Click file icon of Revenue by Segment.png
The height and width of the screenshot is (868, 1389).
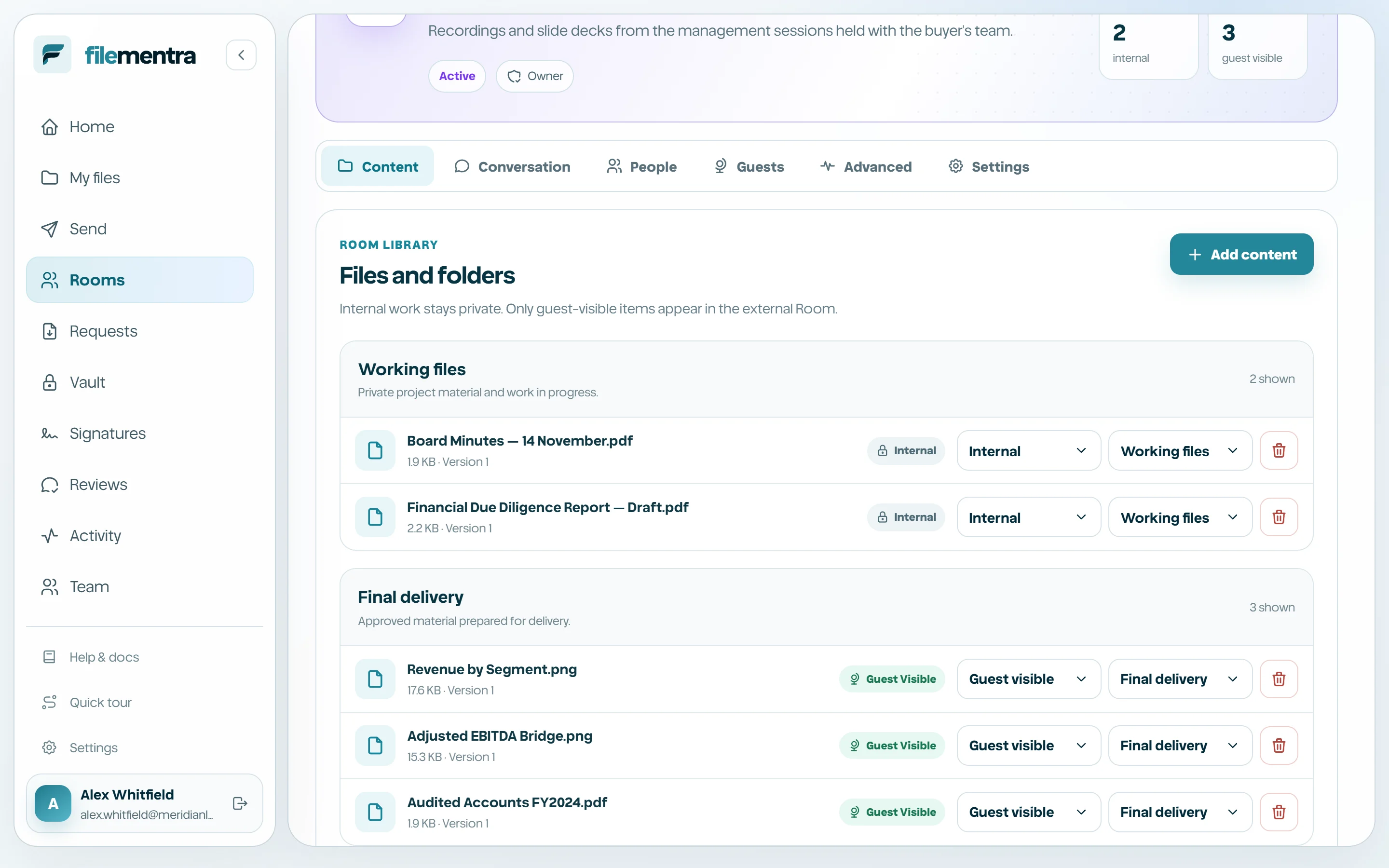pos(375,679)
